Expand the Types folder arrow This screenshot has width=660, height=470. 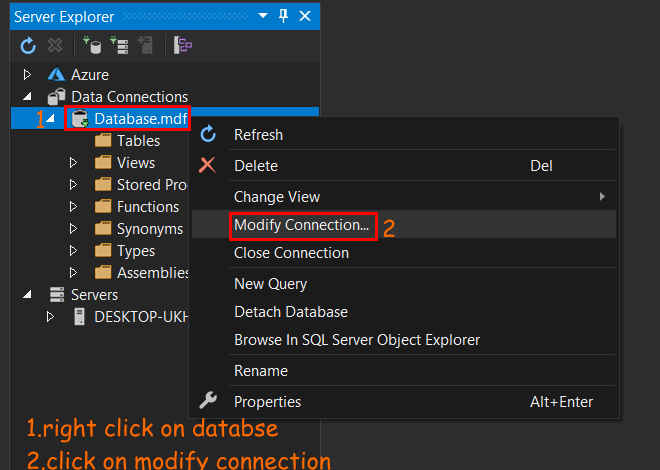(x=73, y=250)
